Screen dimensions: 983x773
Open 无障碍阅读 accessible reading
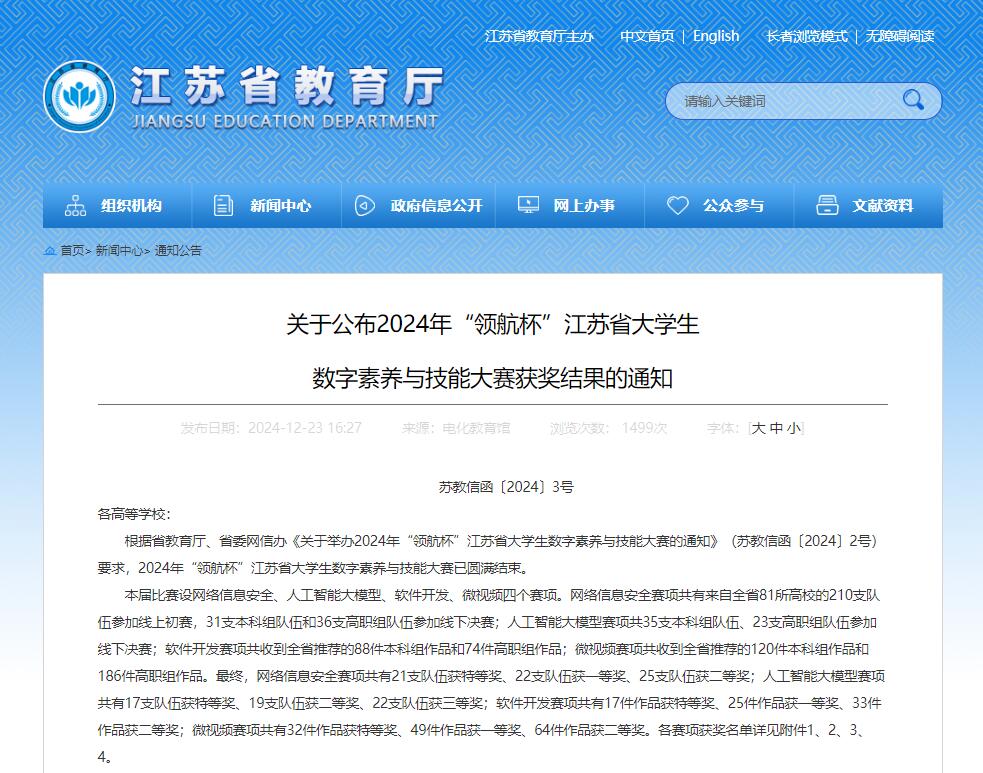point(900,36)
